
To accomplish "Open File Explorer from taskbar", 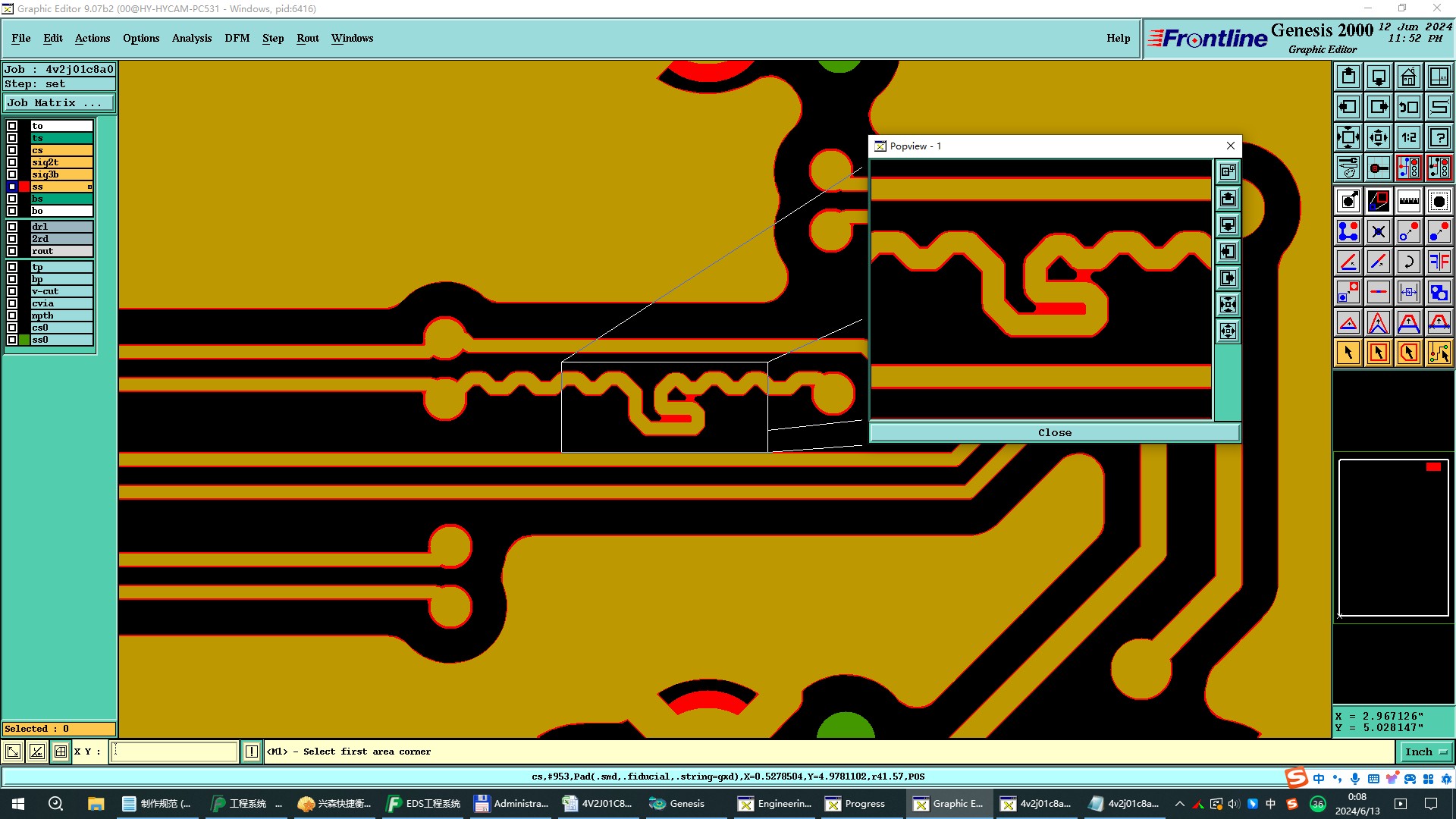I will 96,804.
